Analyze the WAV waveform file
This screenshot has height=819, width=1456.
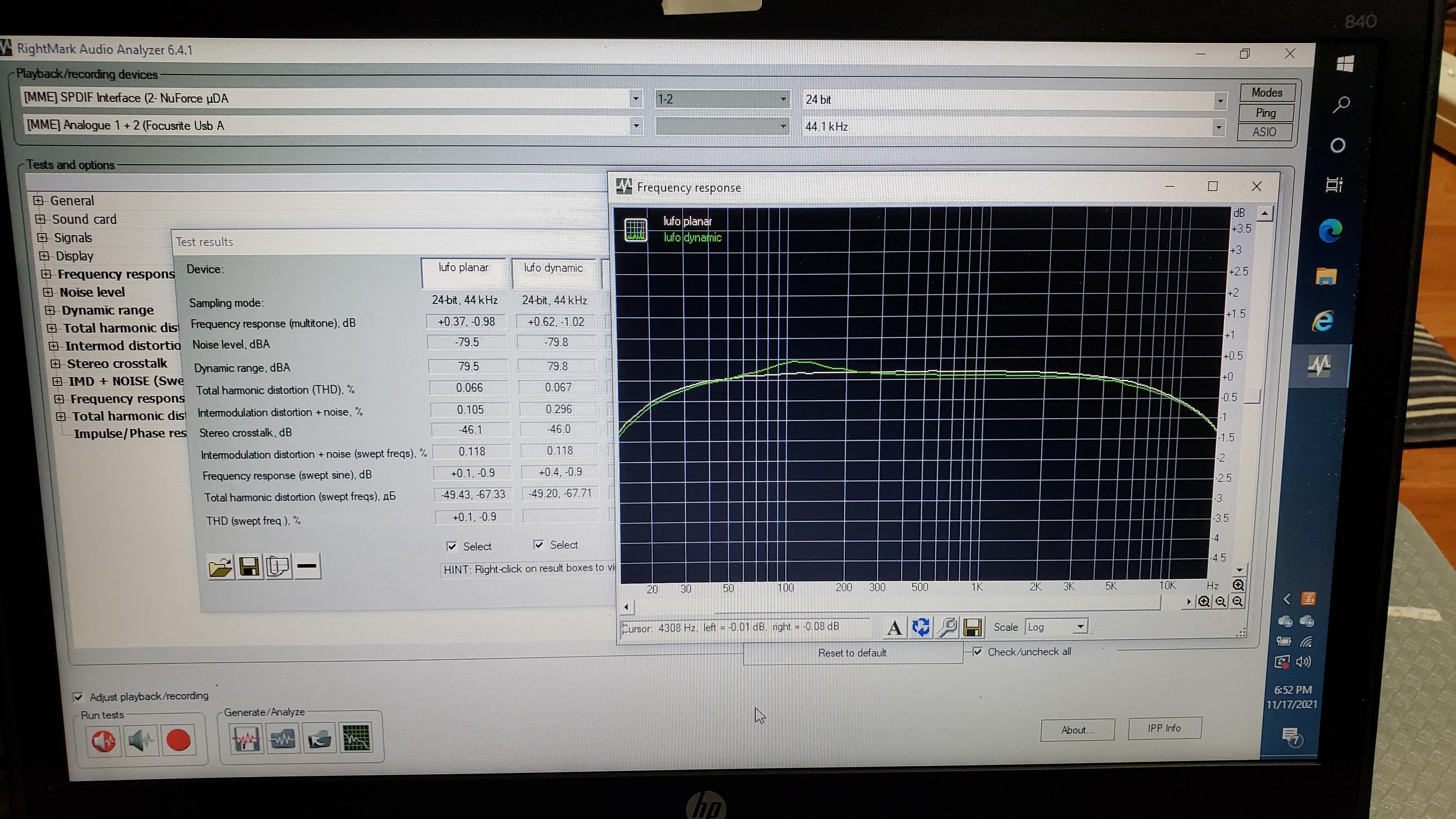tap(283, 739)
